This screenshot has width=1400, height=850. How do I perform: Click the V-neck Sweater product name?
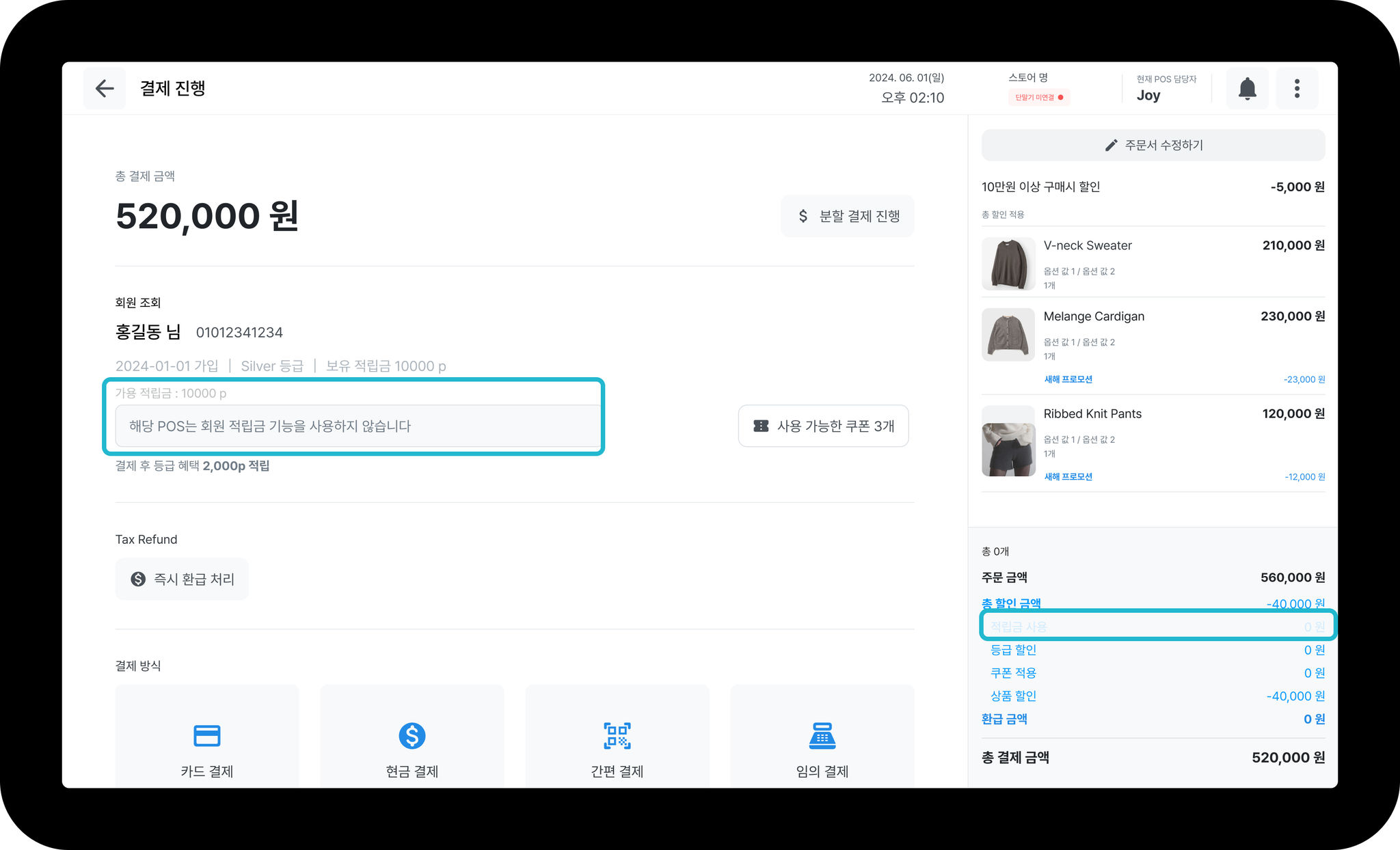1088,245
